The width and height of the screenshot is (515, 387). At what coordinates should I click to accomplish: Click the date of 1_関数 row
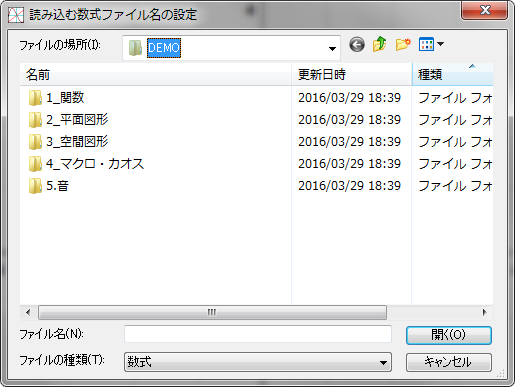(x=349, y=98)
